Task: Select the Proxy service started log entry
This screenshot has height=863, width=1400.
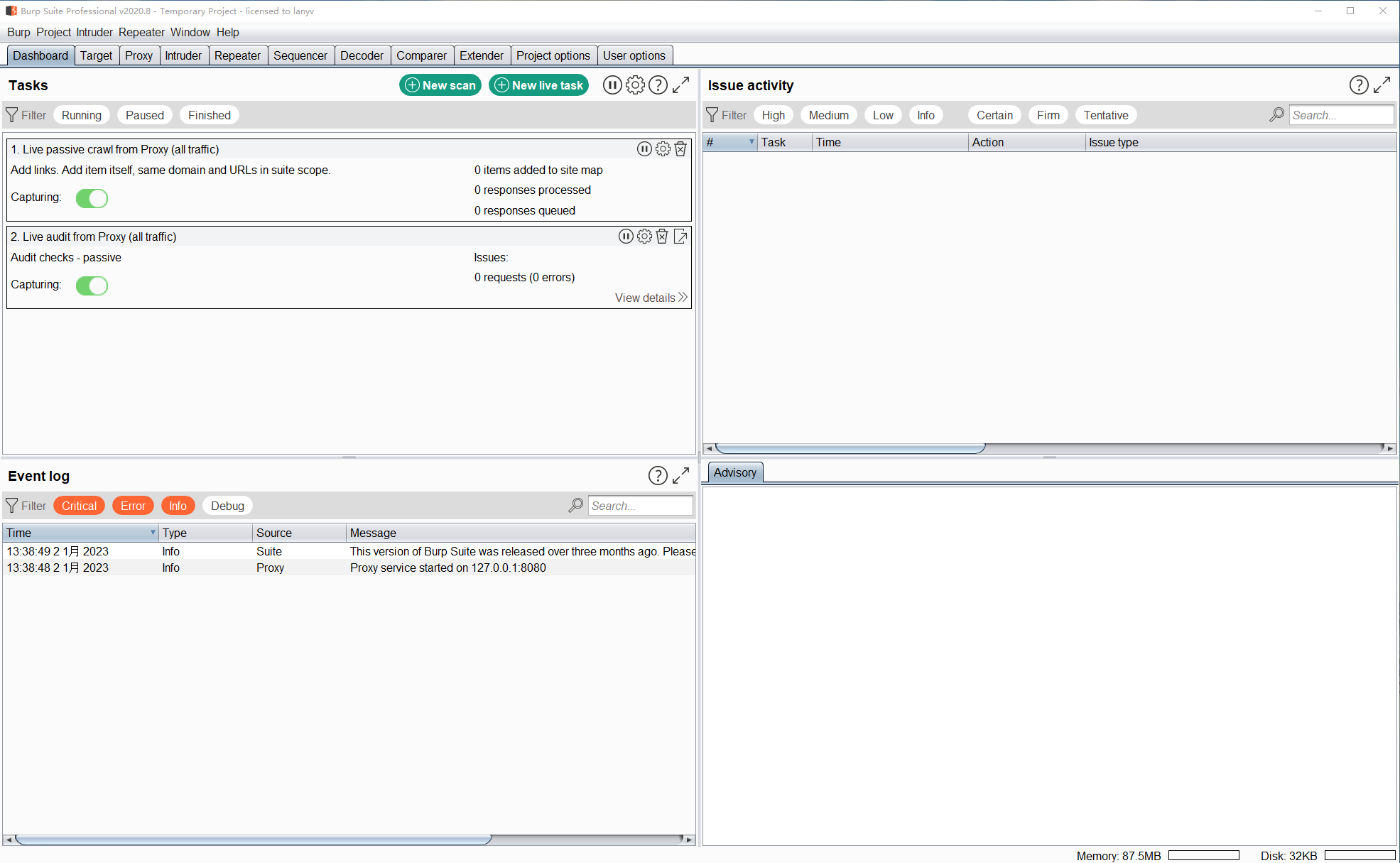Action: pos(349,568)
